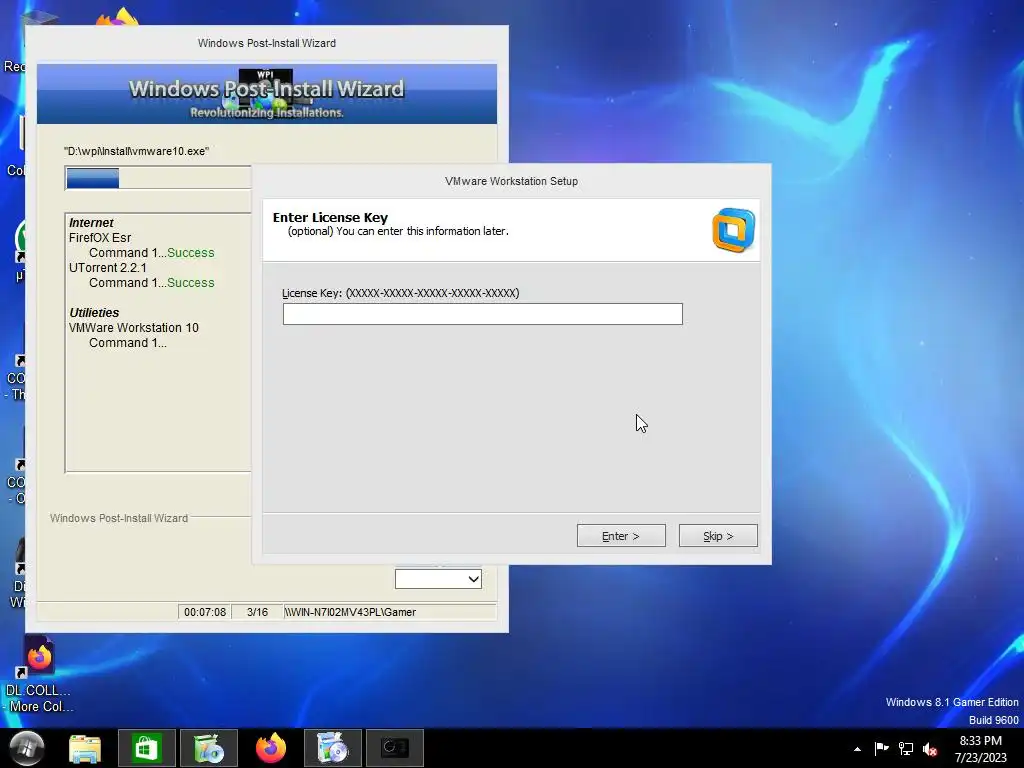Click the \\WIN-N7I02MV43PL\Gamer status cell
1024x768 pixels.
pyautogui.click(x=389, y=612)
